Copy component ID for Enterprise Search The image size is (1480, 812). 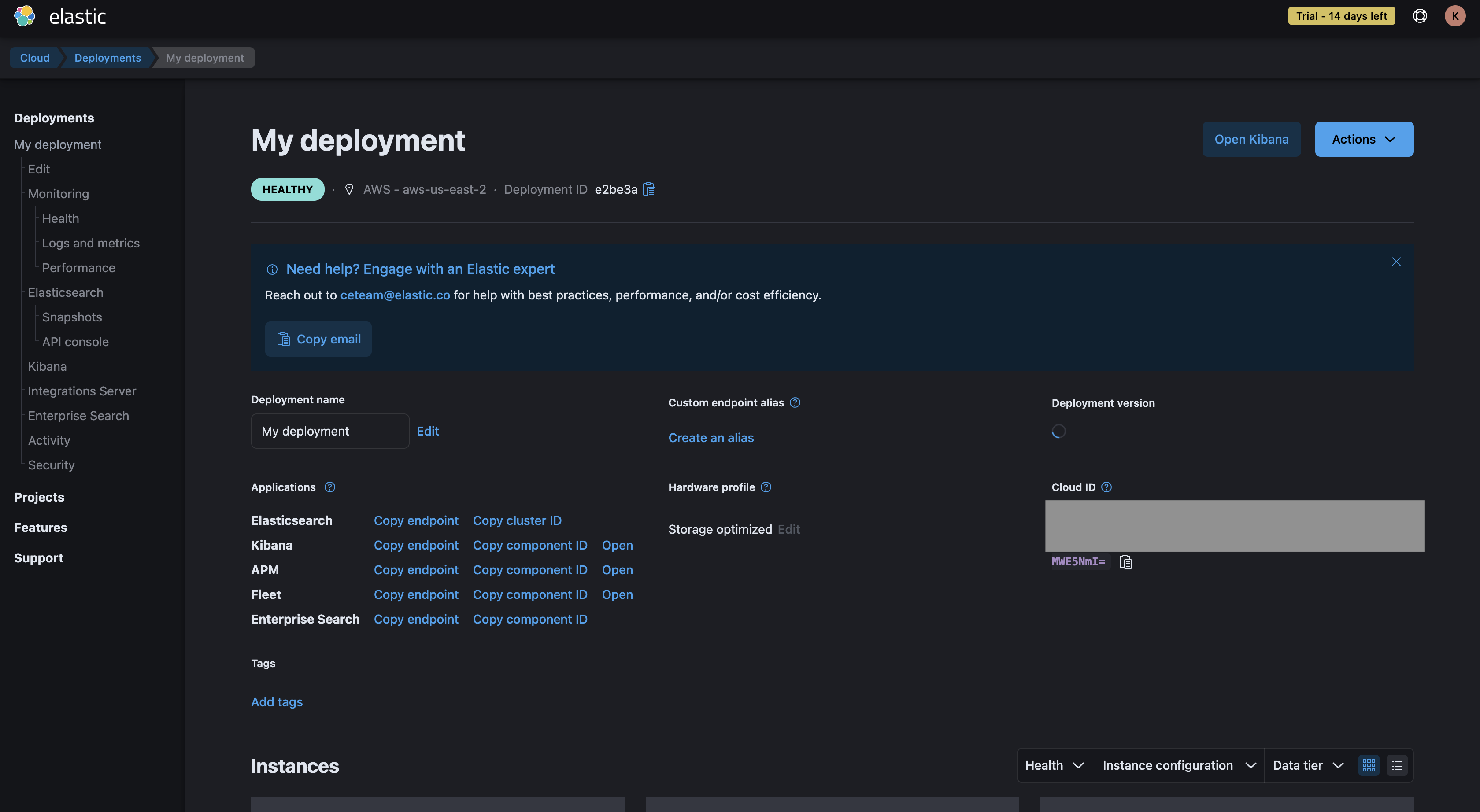click(530, 620)
